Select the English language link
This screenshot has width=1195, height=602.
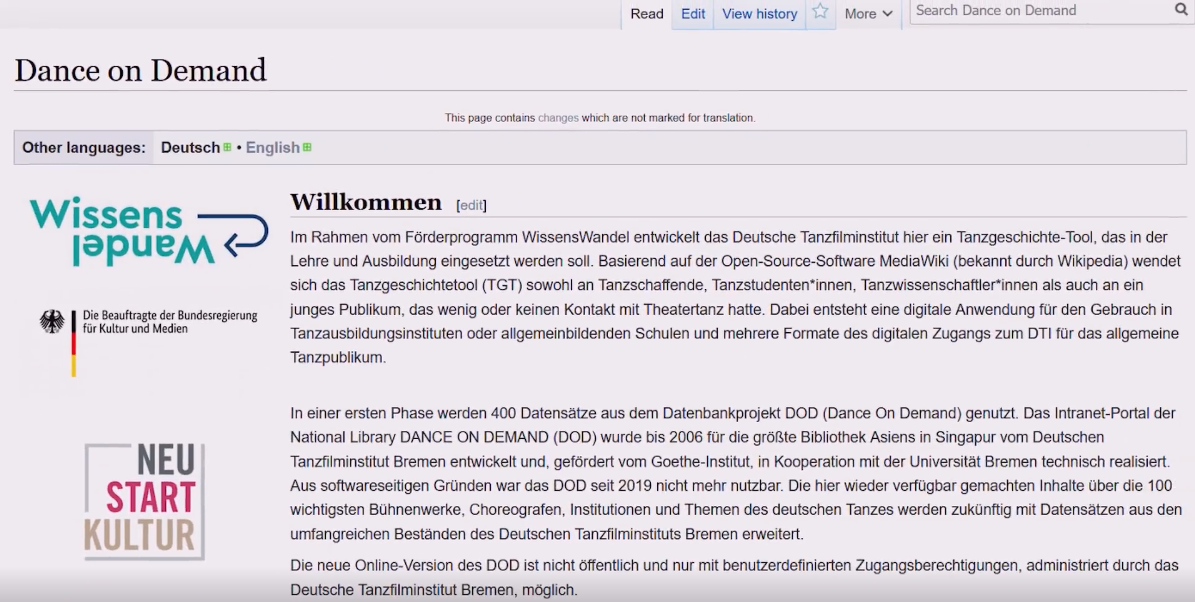[x=272, y=147]
